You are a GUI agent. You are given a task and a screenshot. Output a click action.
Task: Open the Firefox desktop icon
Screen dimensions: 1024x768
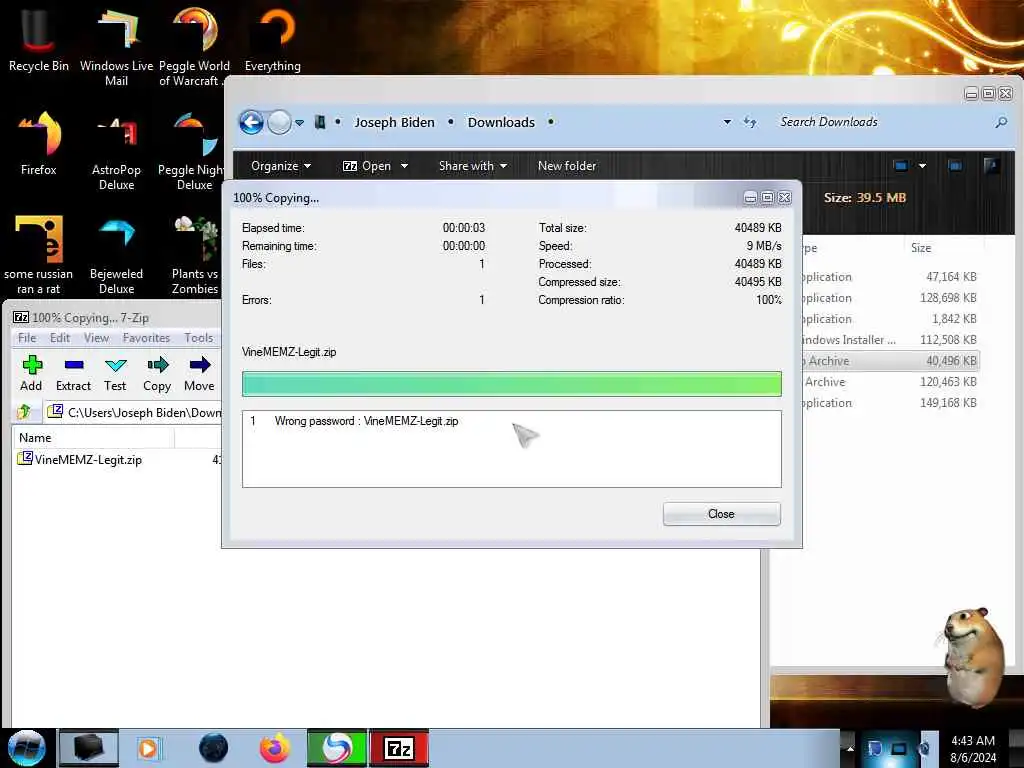tap(39, 142)
